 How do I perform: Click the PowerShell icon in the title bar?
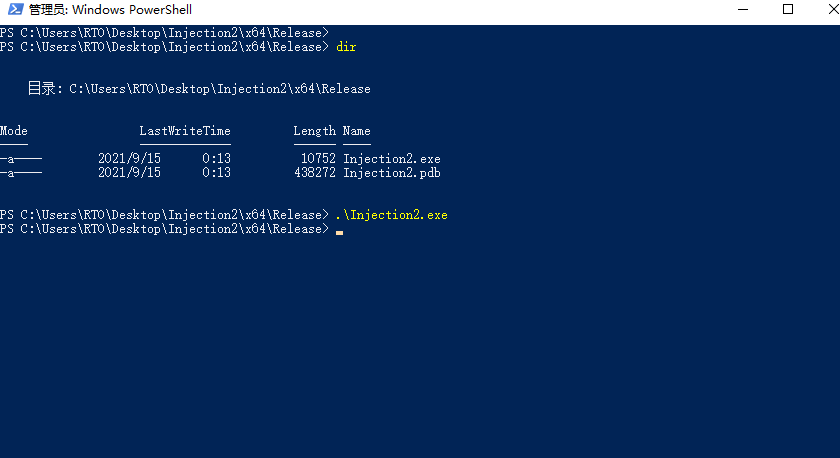click(x=16, y=9)
